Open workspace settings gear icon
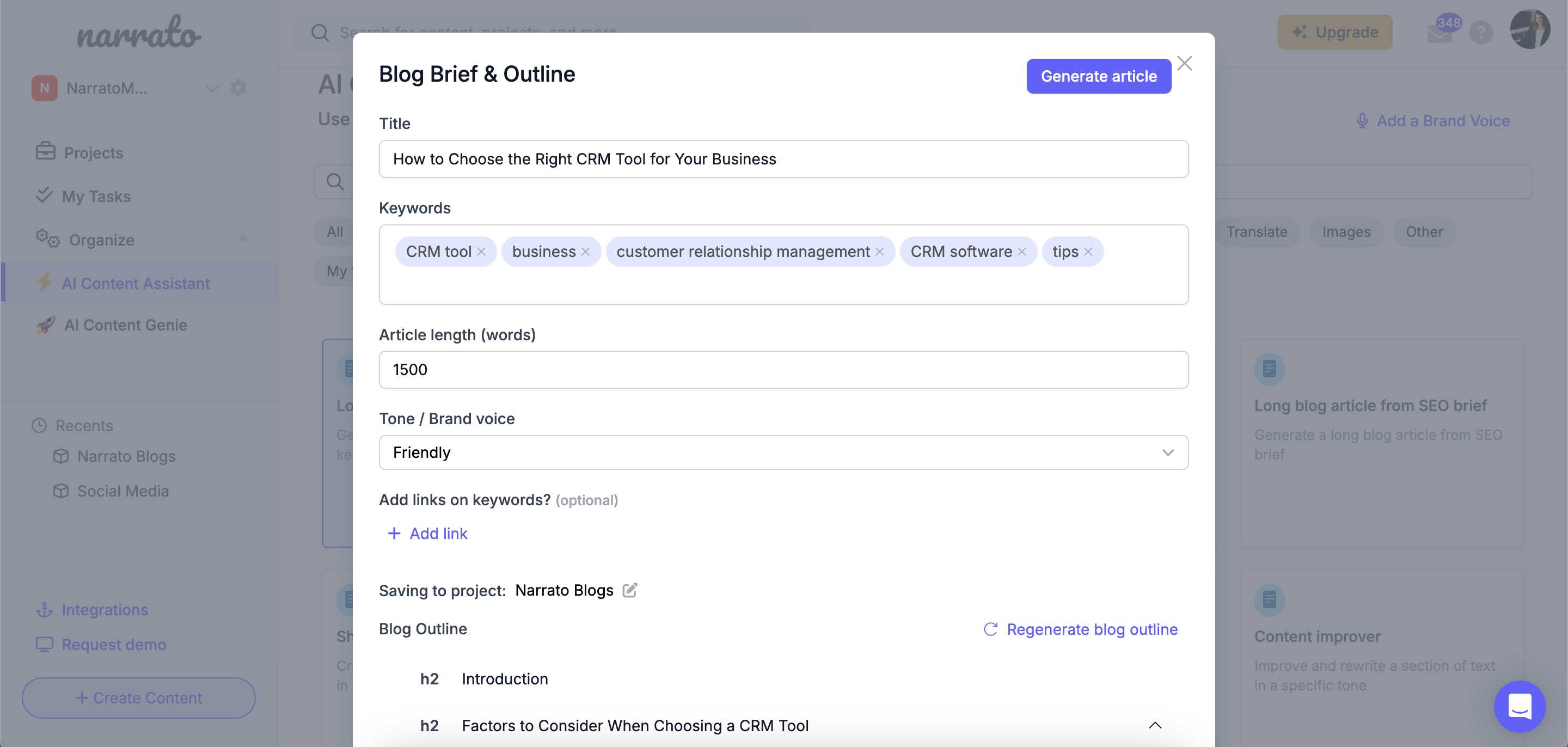The width and height of the screenshot is (1568, 747). pyautogui.click(x=238, y=88)
